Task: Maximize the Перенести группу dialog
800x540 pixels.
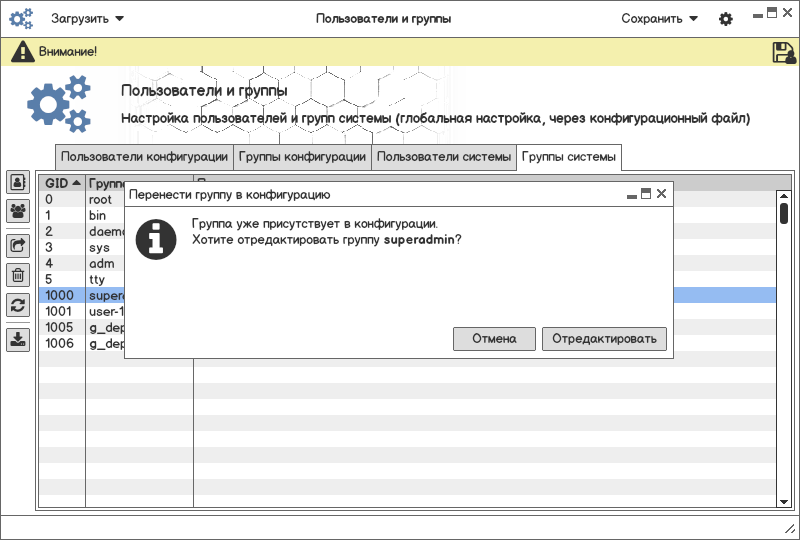Action: click(x=646, y=193)
